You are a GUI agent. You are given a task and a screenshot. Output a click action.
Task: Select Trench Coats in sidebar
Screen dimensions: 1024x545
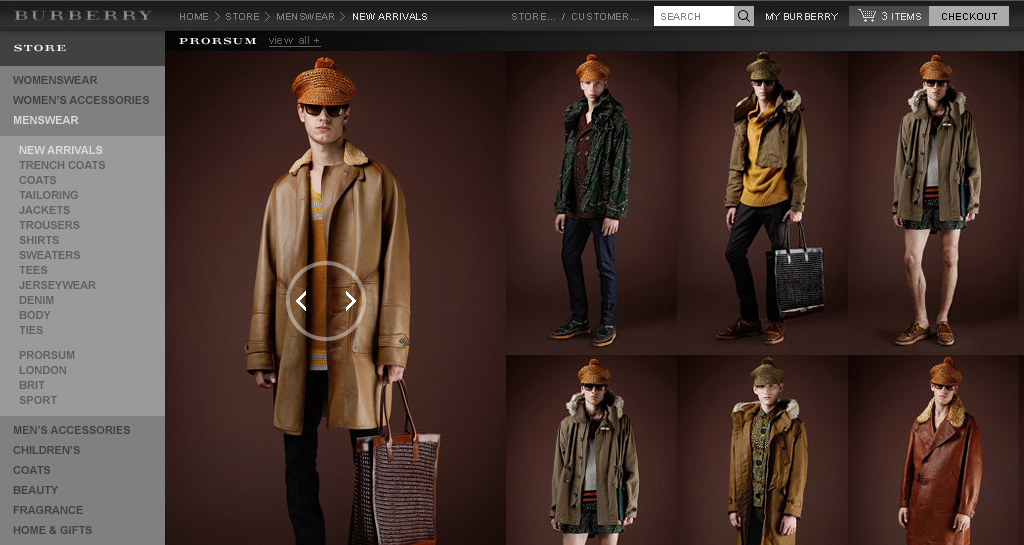(x=62, y=165)
